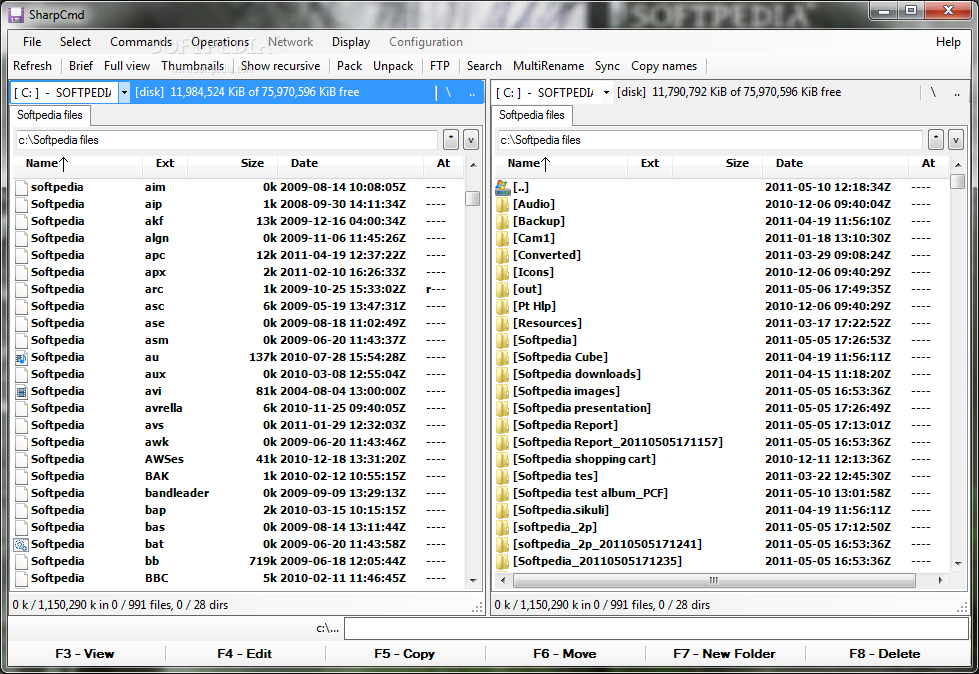Open the Help menu
The height and width of the screenshot is (674, 979).
click(x=948, y=42)
